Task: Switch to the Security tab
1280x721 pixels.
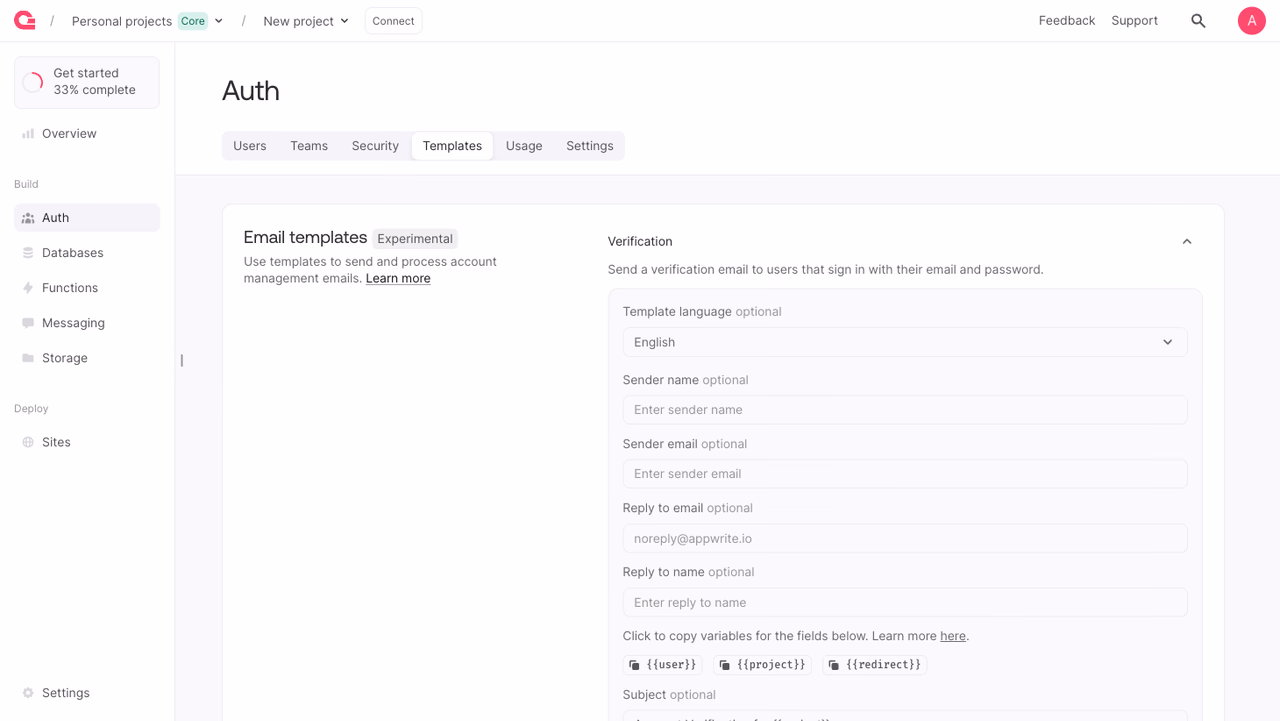Action: pyautogui.click(x=375, y=146)
